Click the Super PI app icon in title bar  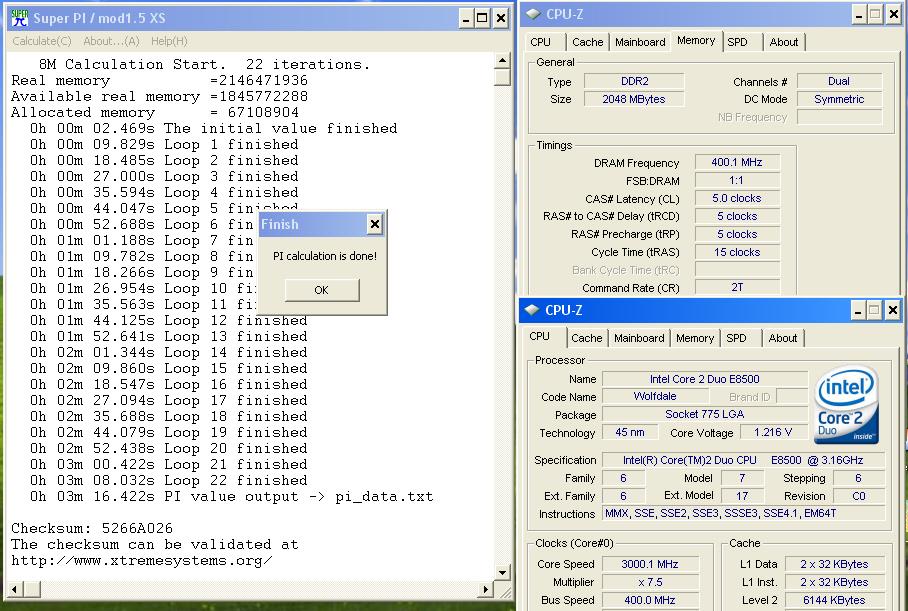click(x=20, y=18)
